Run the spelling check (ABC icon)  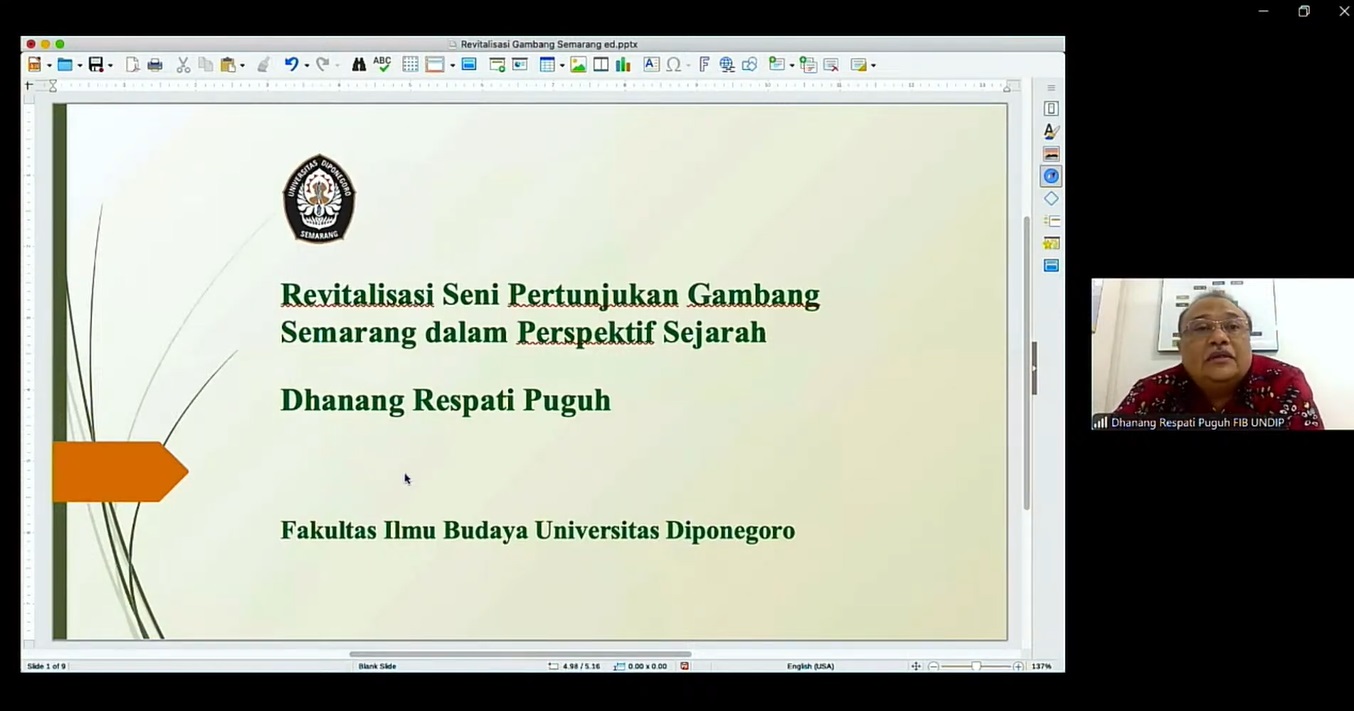tap(382, 64)
